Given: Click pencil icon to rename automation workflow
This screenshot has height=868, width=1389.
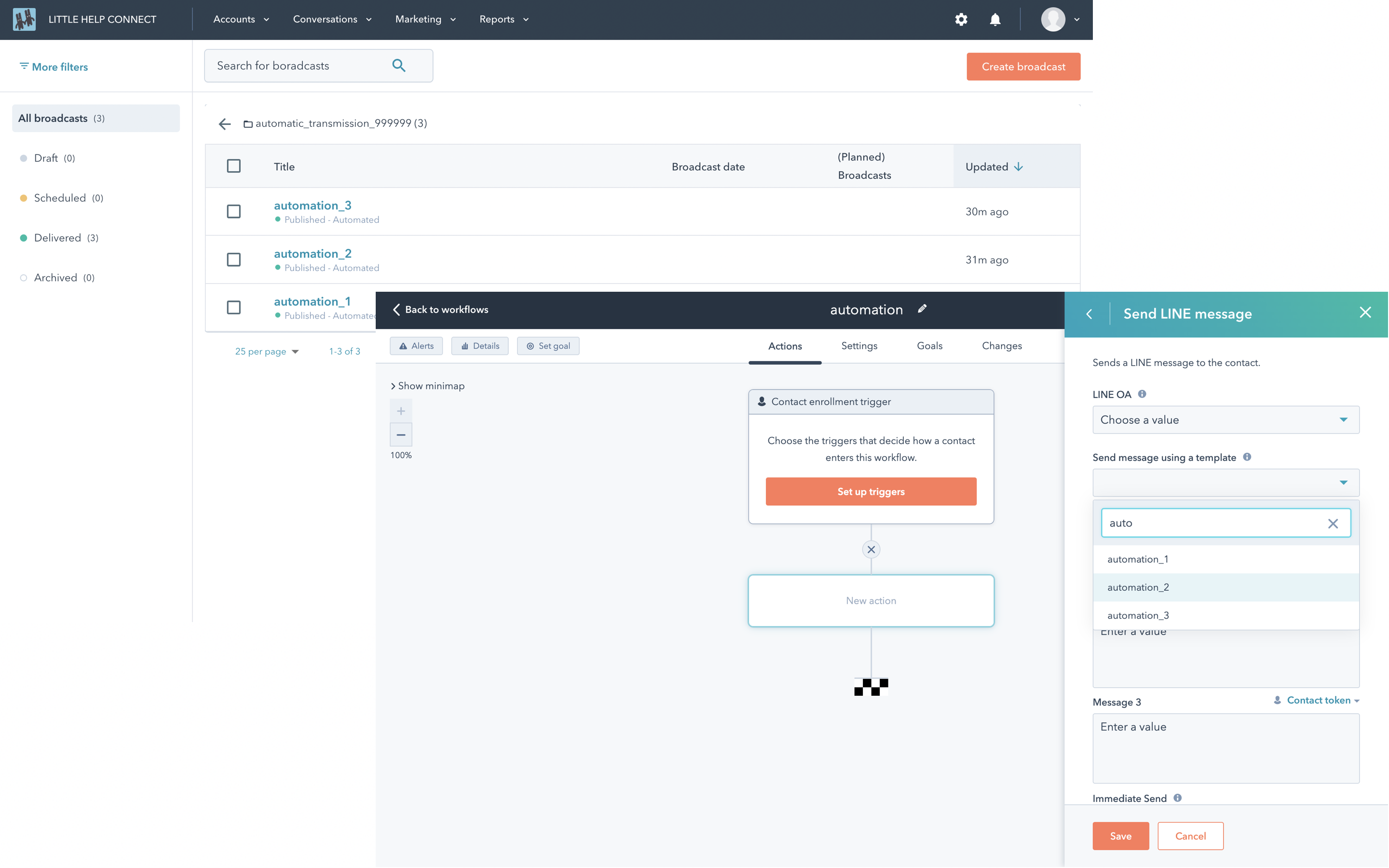Looking at the screenshot, I should [922, 309].
